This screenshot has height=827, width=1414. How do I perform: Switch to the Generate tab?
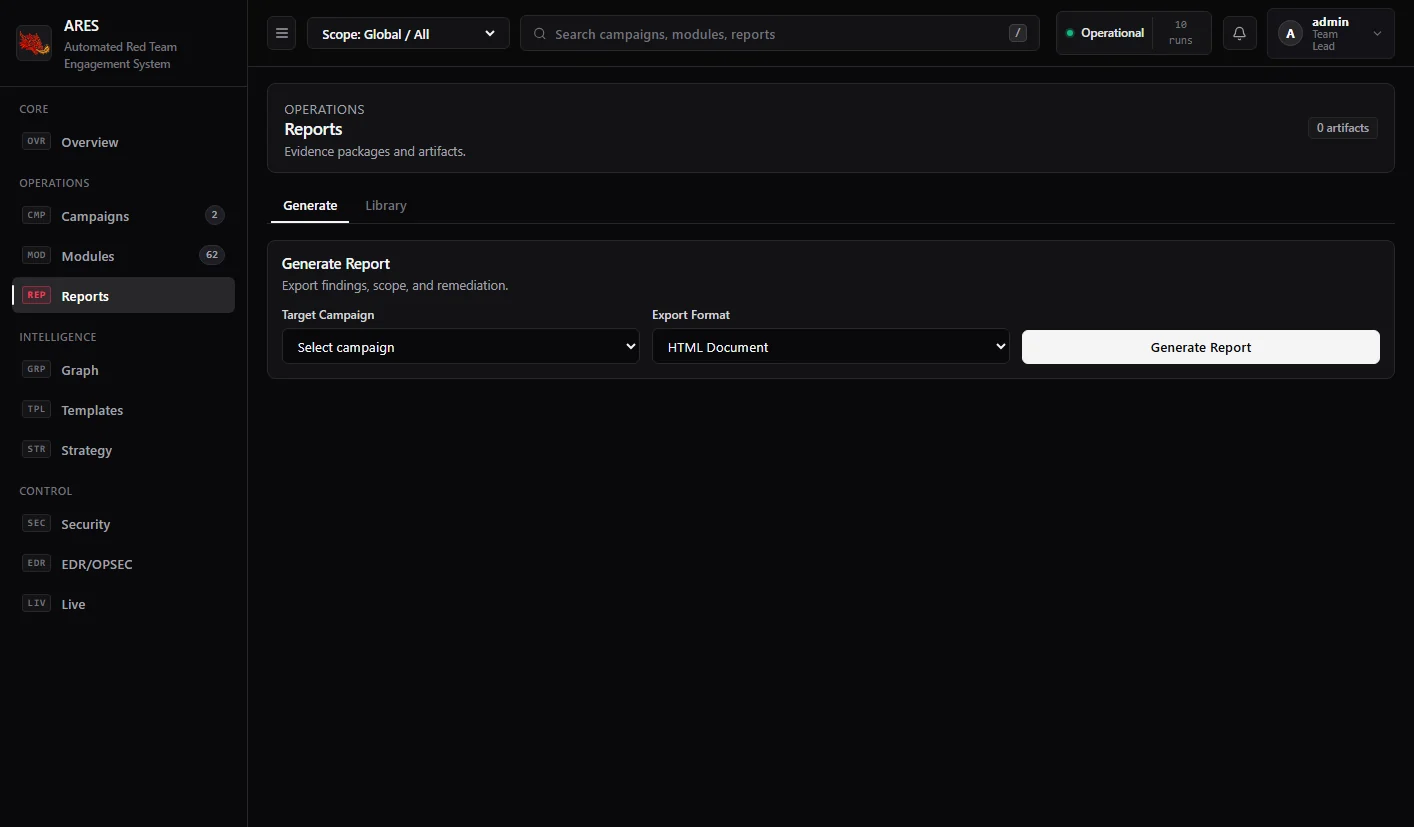310,205
